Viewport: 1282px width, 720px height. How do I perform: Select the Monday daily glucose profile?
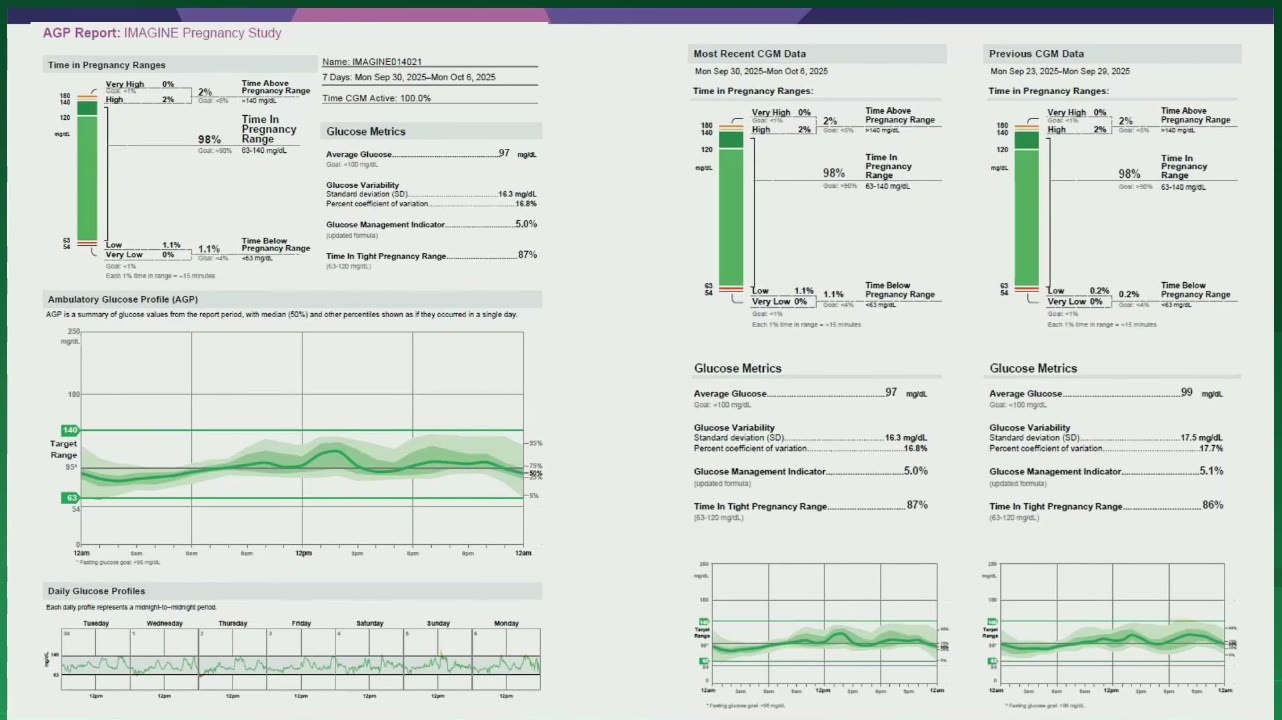pyautogui.click(x=506, y=659)
